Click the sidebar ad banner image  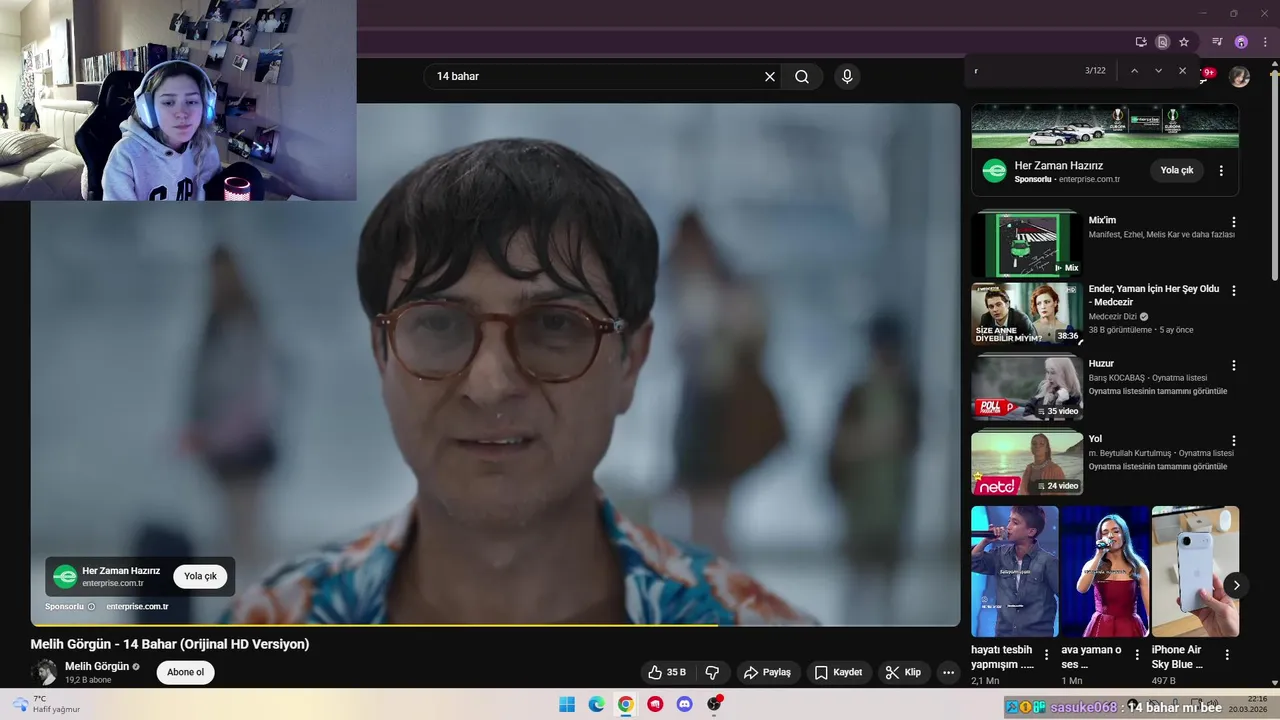1105,126
